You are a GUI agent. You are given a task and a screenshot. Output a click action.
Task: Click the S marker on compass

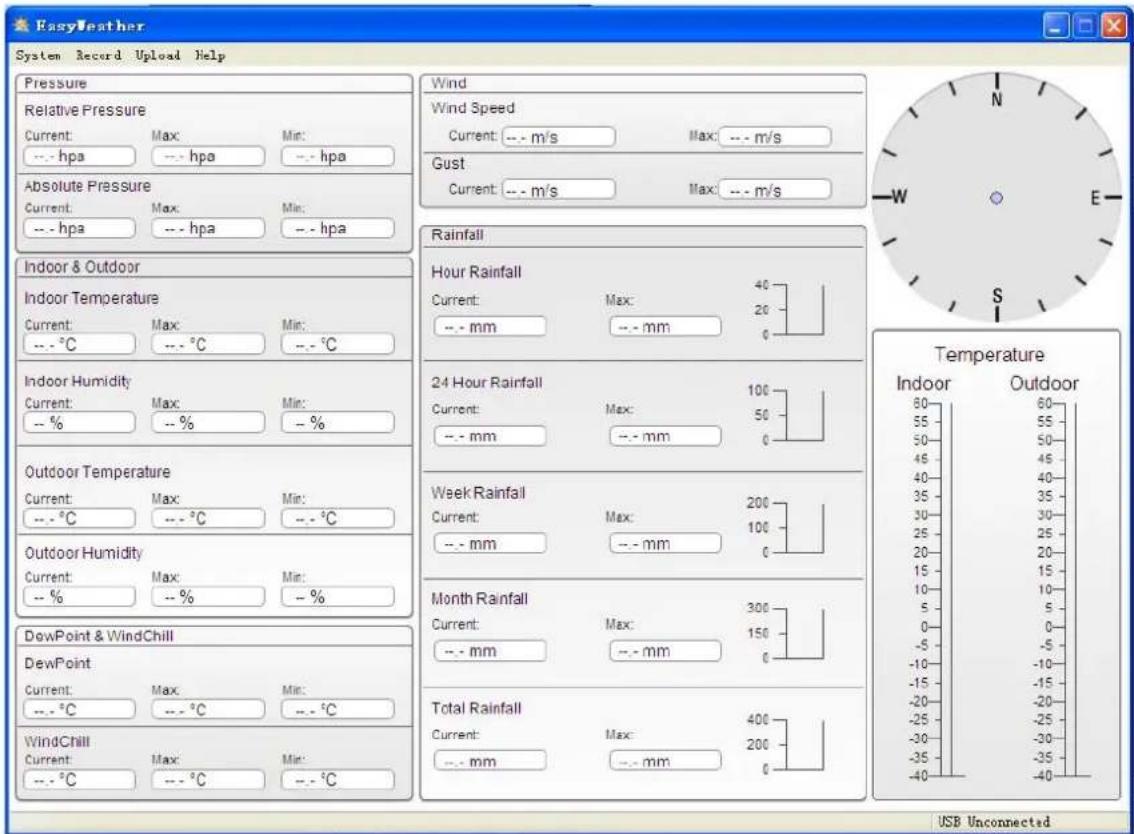pyautogui.click(x=997, y=295)
